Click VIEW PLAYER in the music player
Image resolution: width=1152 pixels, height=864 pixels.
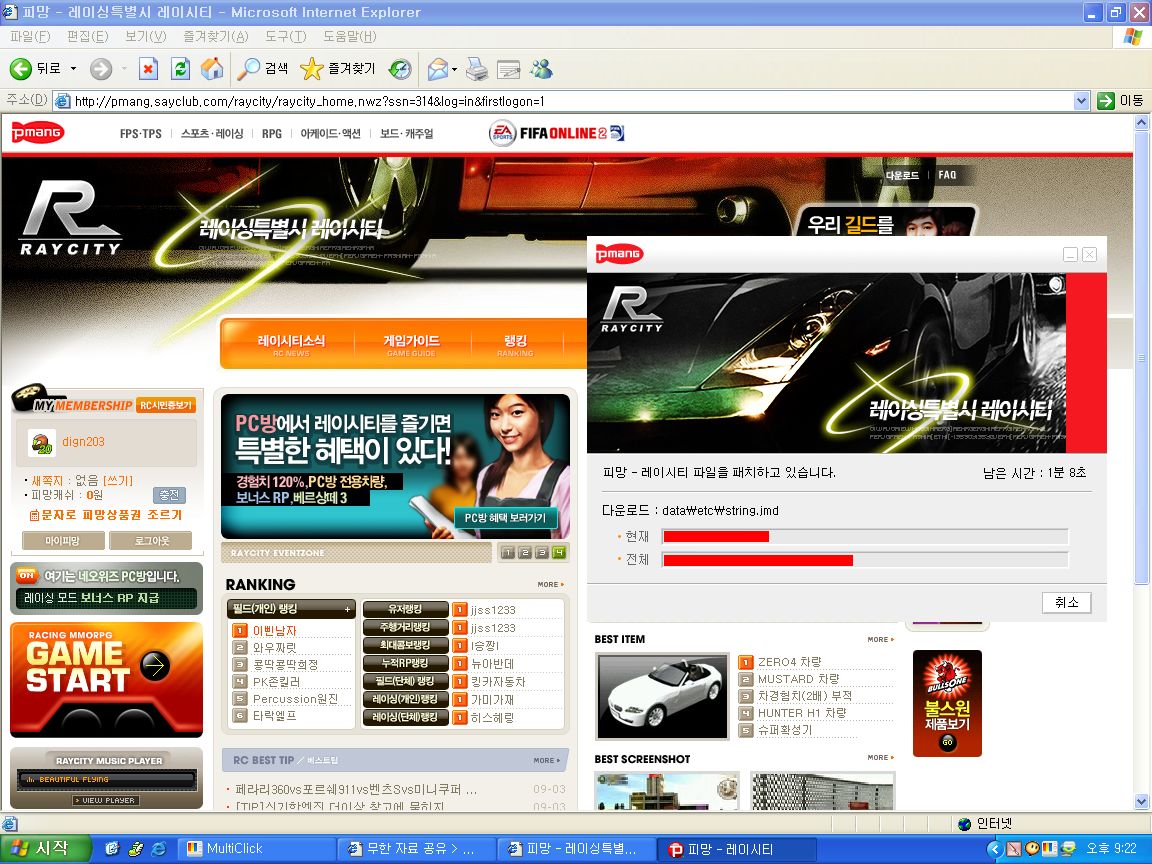point(107,800)
